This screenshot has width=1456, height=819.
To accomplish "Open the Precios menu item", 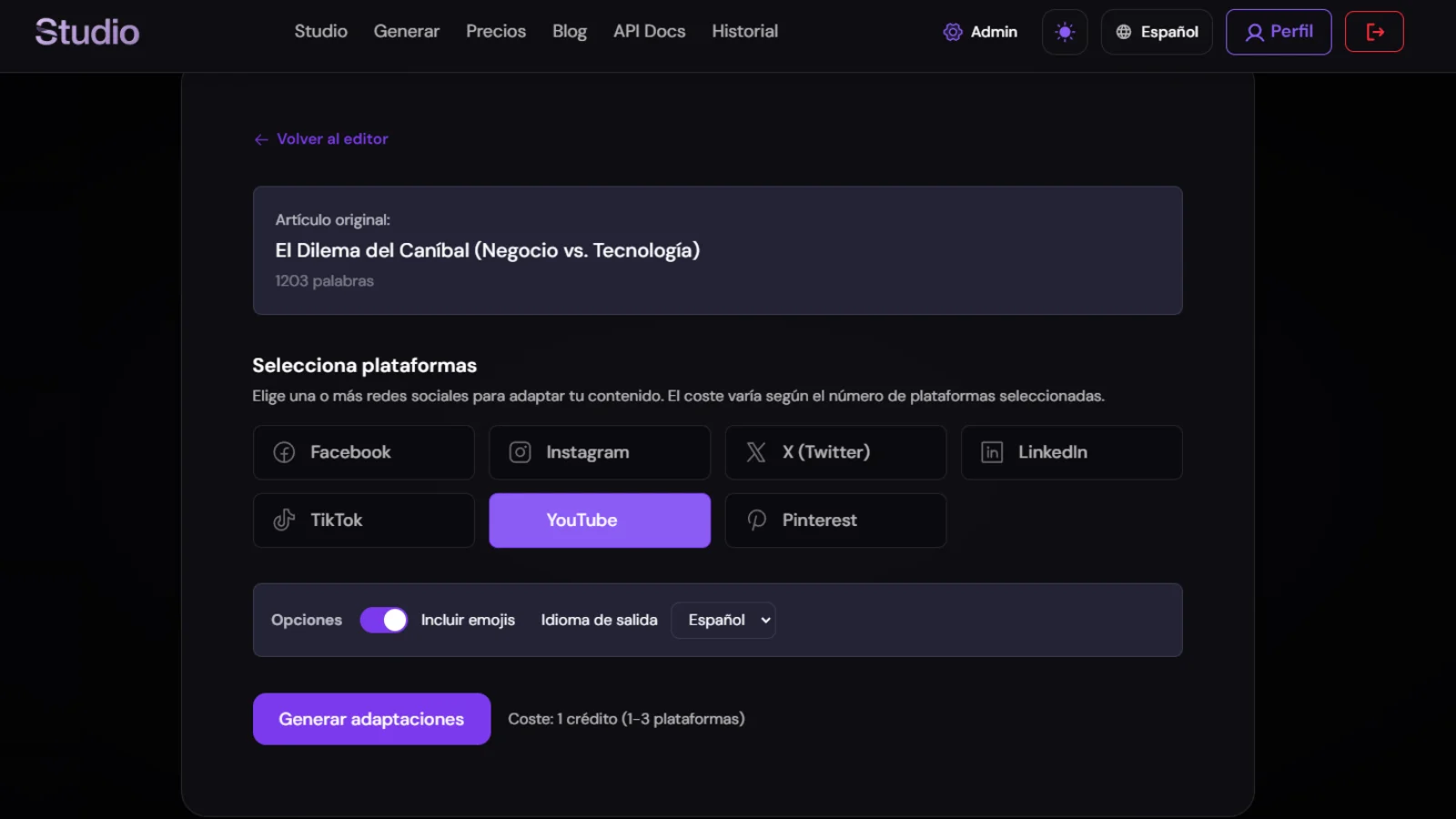I will tap(495, 31).
